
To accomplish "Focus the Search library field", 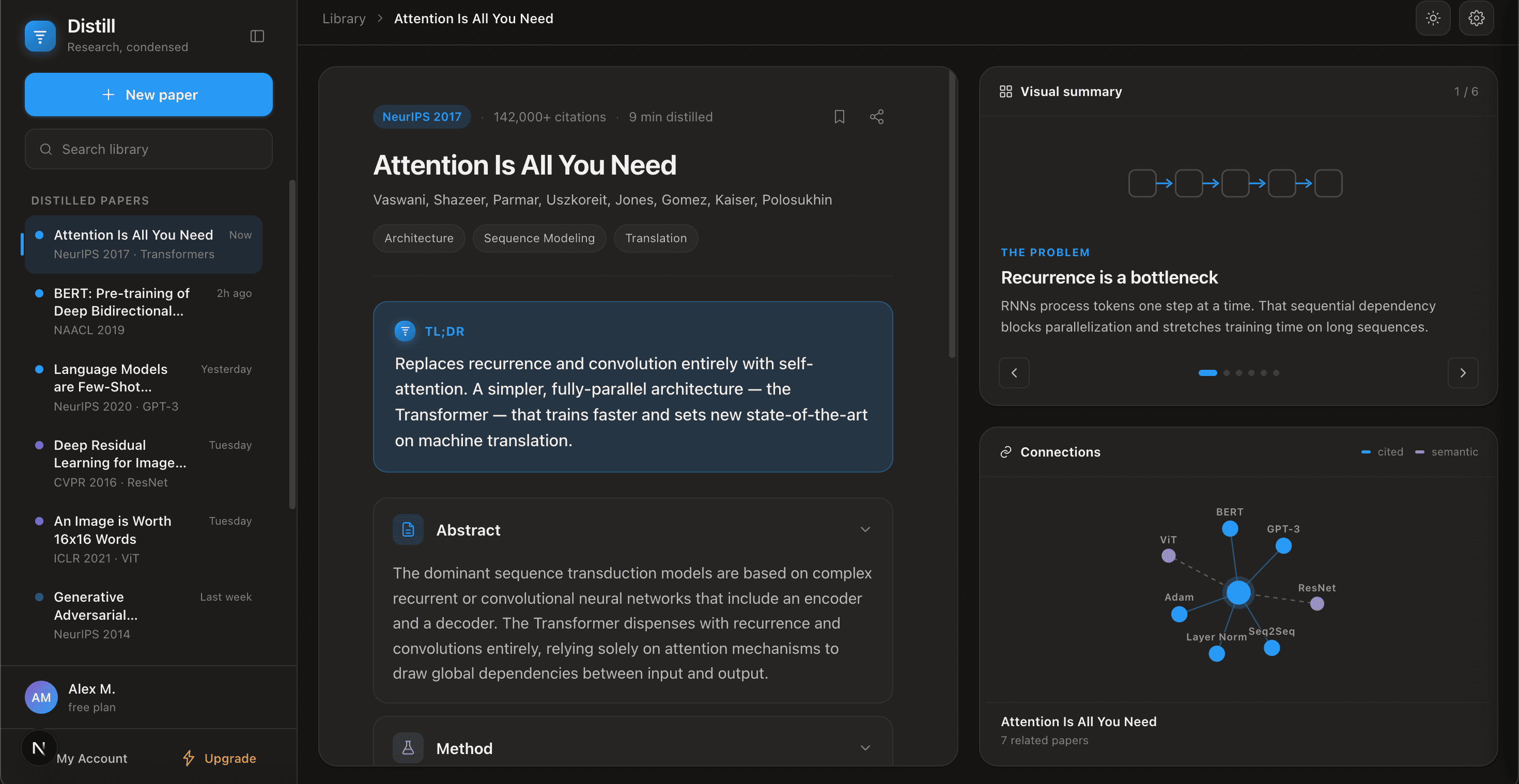I will (x=149, y=149).
